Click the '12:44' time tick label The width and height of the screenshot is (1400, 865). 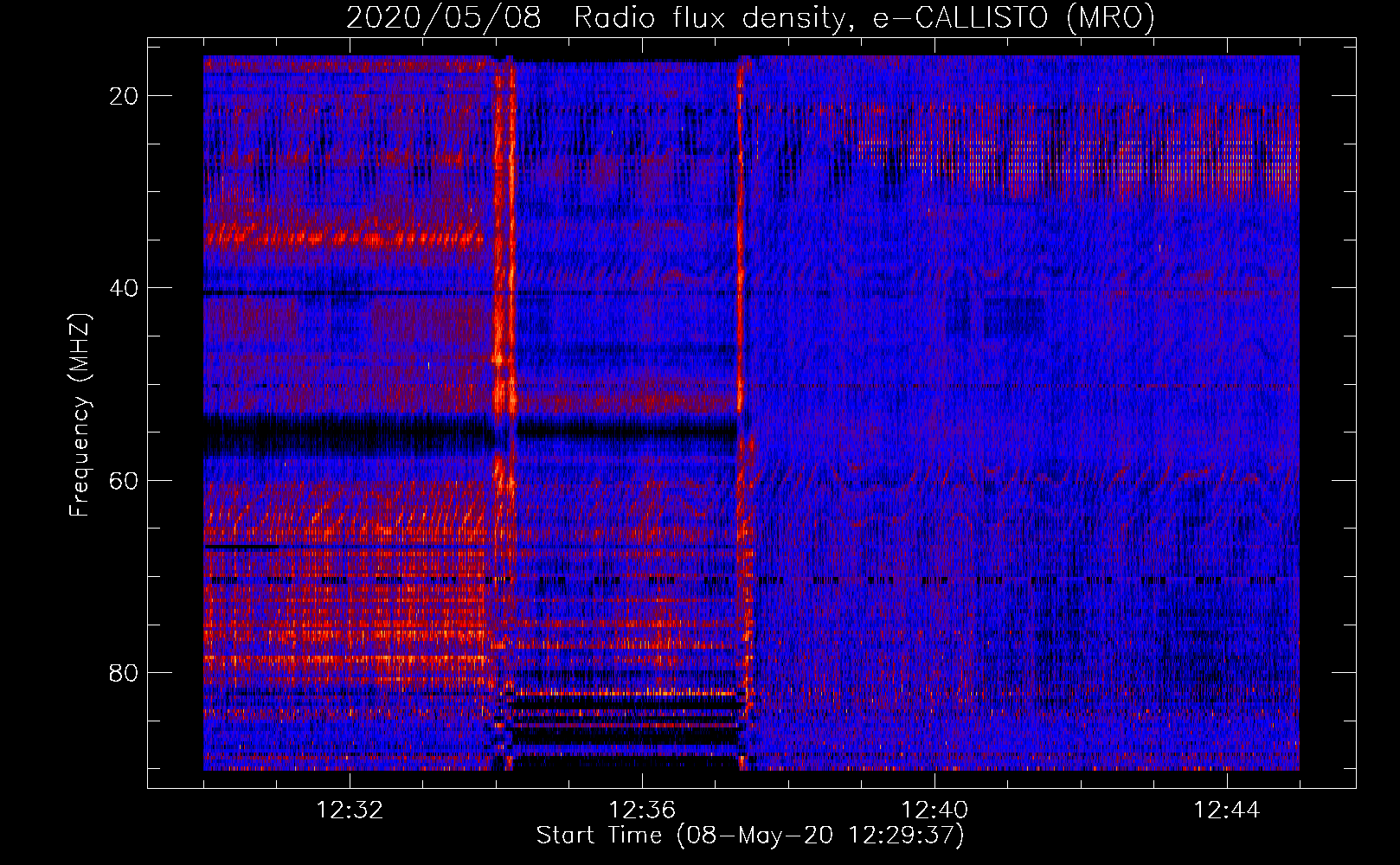pyautogui.click(x=1227, y=811)
